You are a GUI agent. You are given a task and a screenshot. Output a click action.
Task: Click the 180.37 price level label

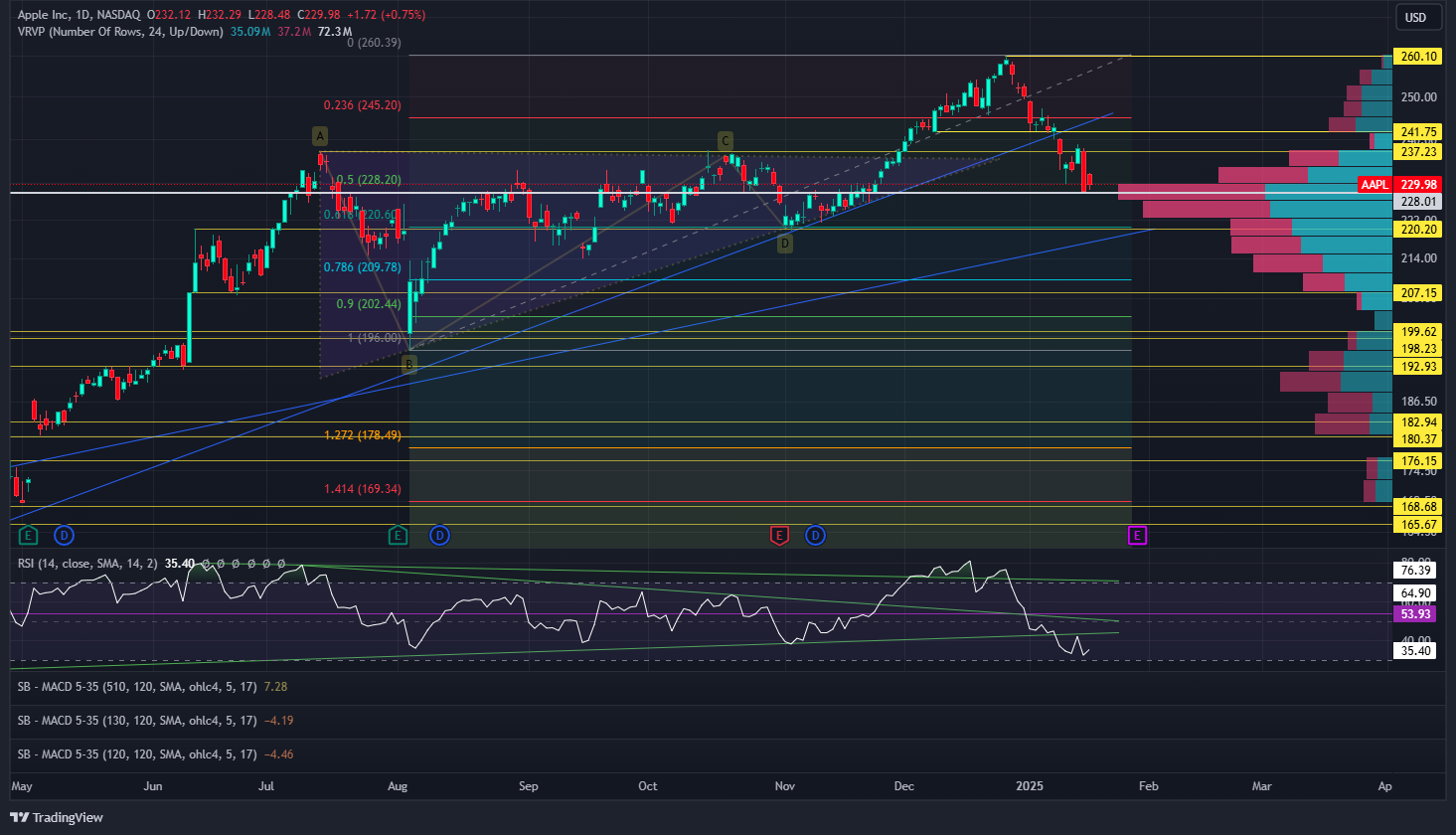1418,439
